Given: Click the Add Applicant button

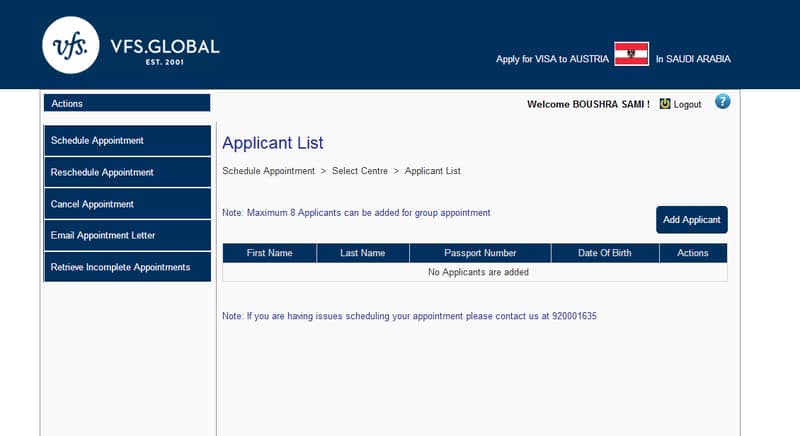Looking at the screenshot, I should tap(692, 220).
